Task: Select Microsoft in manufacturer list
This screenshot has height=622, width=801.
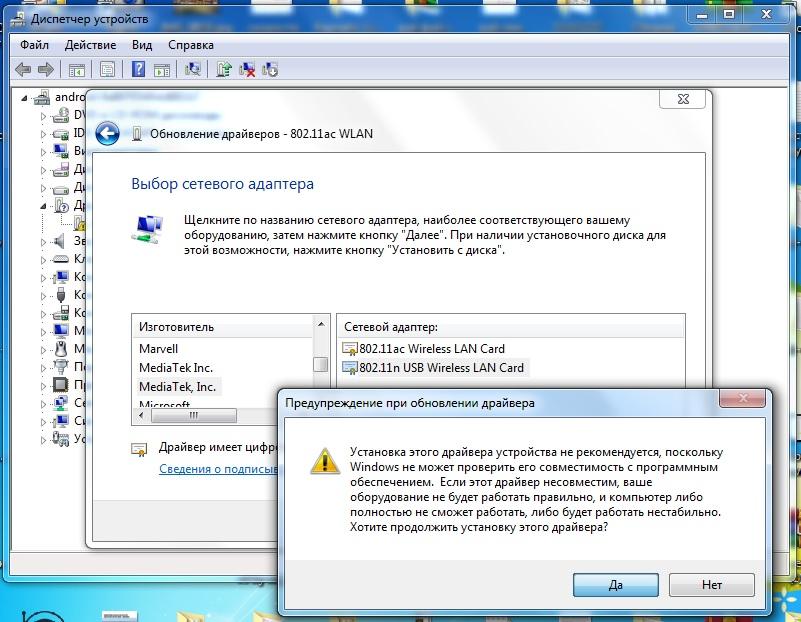Action: (164, 403)
